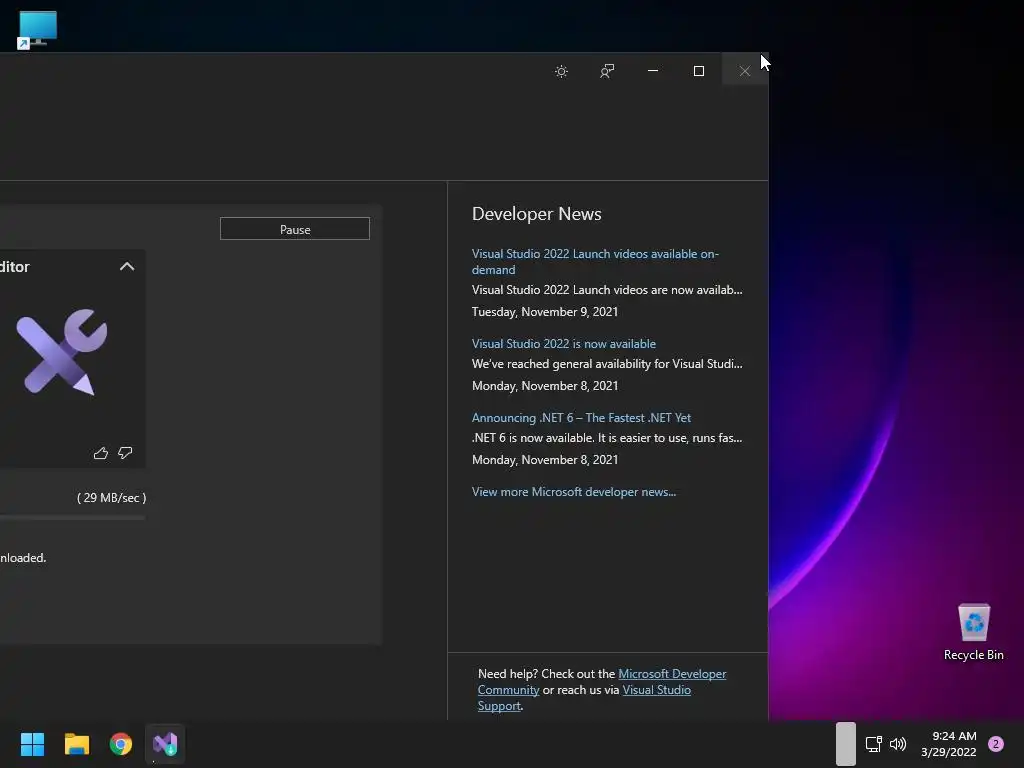Click the Tuesday, November 9, 2021 date
Viewport: 1024px width, 768px height.
tap(545, 312)
